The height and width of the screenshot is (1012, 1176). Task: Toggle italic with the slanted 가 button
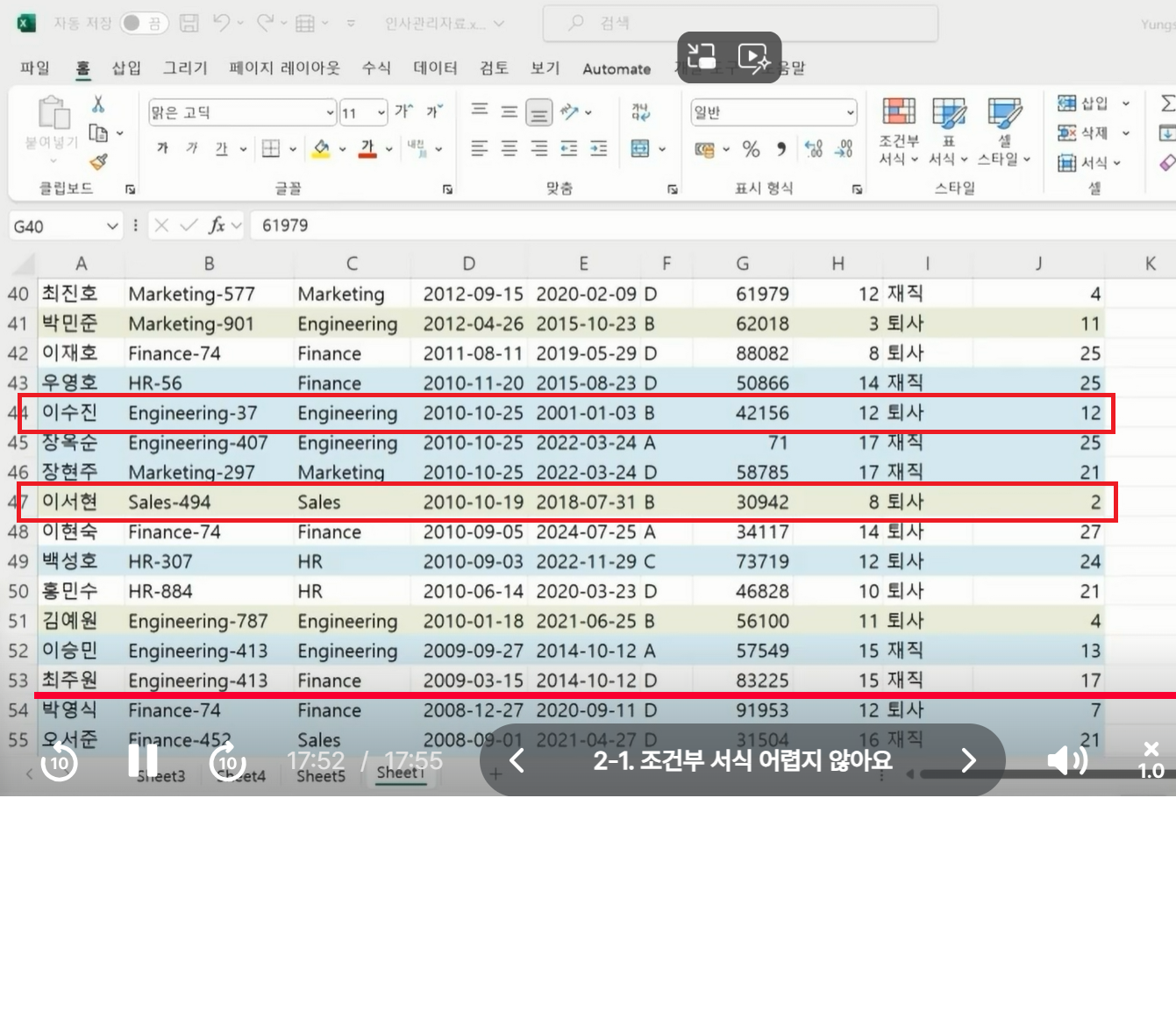pyautogui.click(x=192, y=148)
